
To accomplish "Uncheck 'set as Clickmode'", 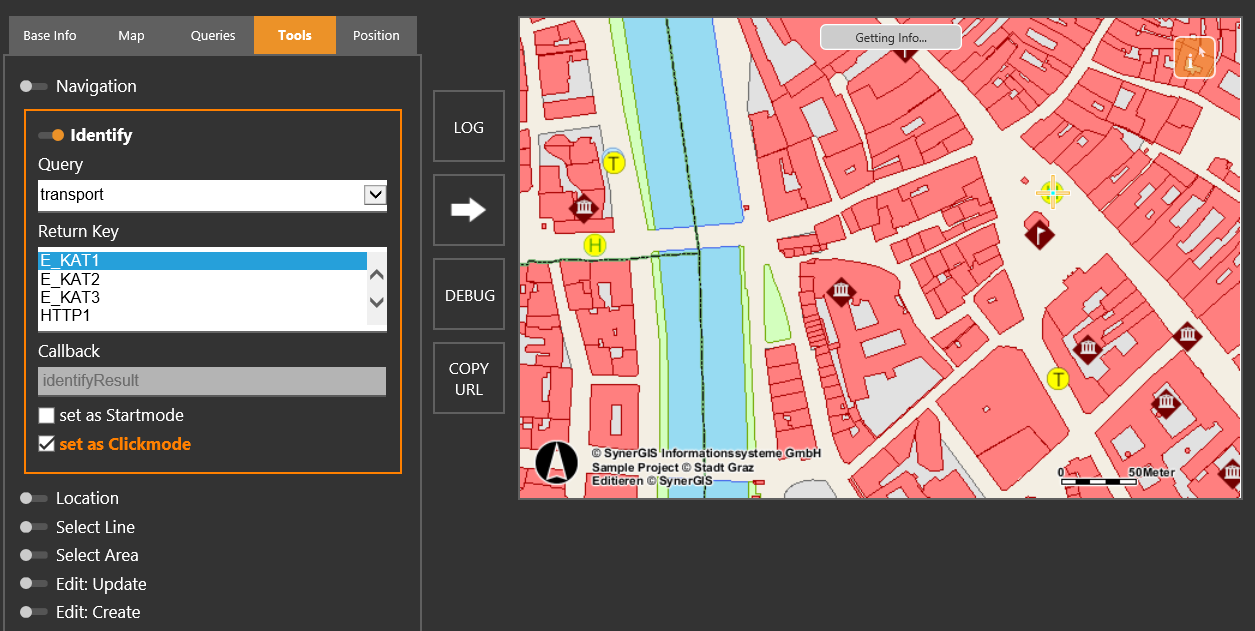I will 46,444.
